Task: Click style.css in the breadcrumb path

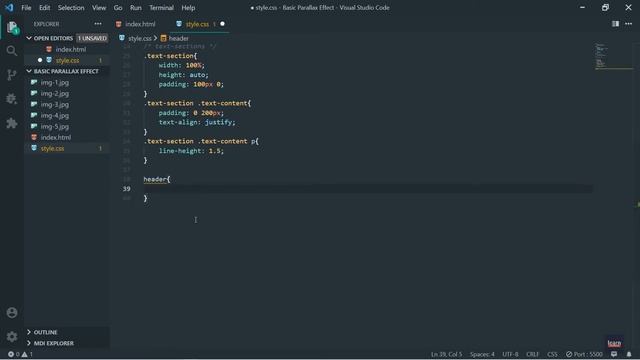Action: click(x=140, y=38)
